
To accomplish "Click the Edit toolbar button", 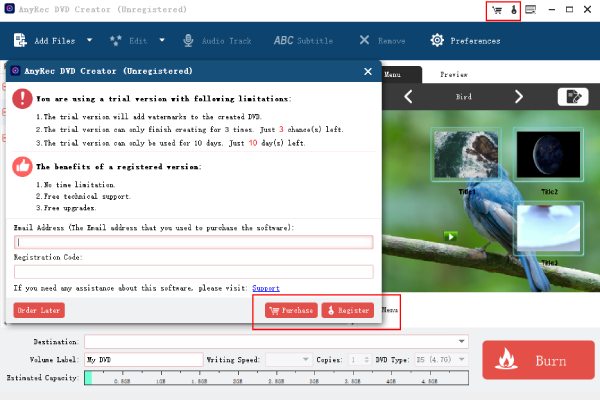I will [x=129, y=41].
